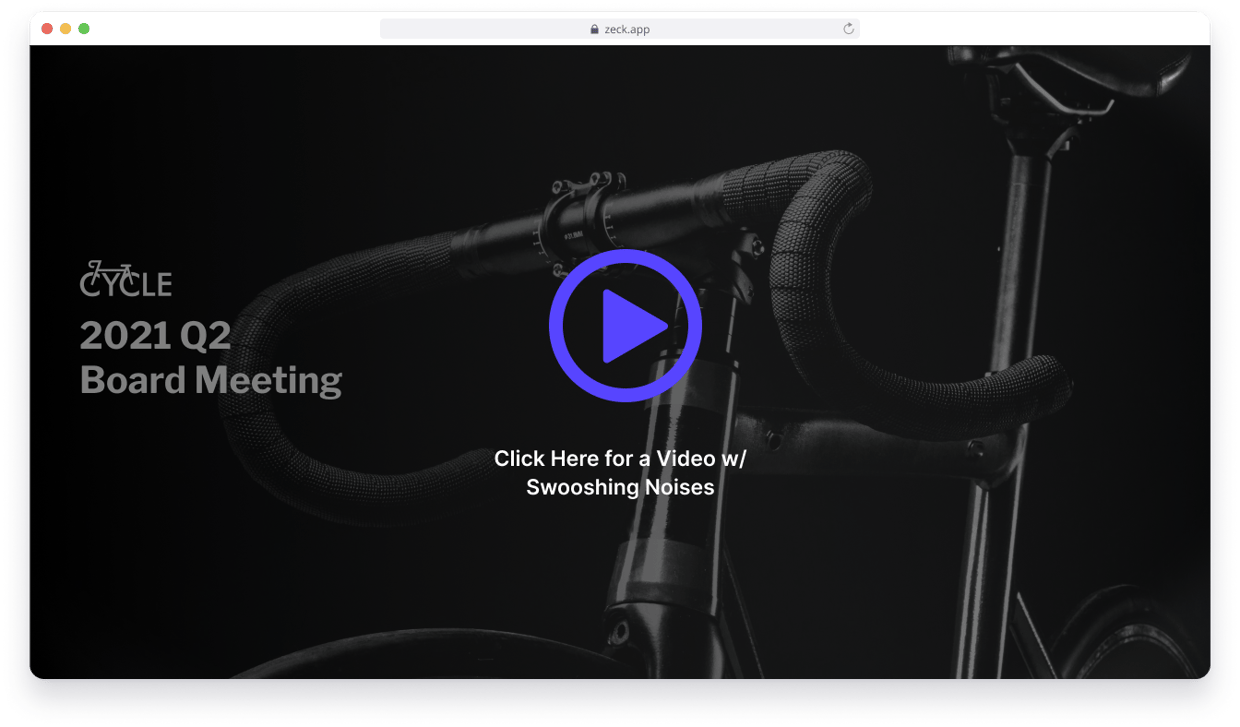
Task: Click the 'Click Here for a Video' caption
Action: click(x=619, y=458)
